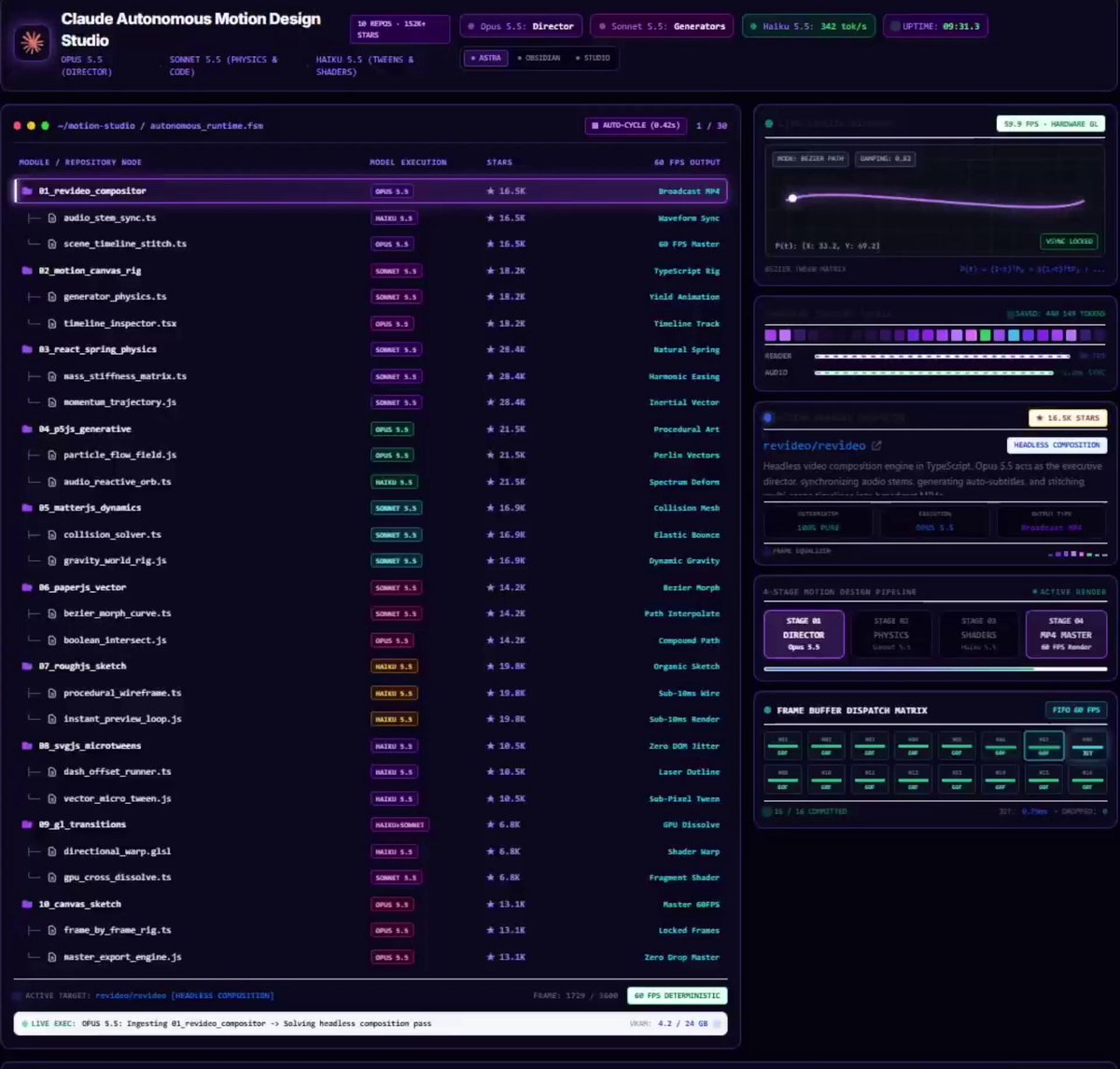Select the STAGE 01 DIRECTOR card

click(804, 634)
